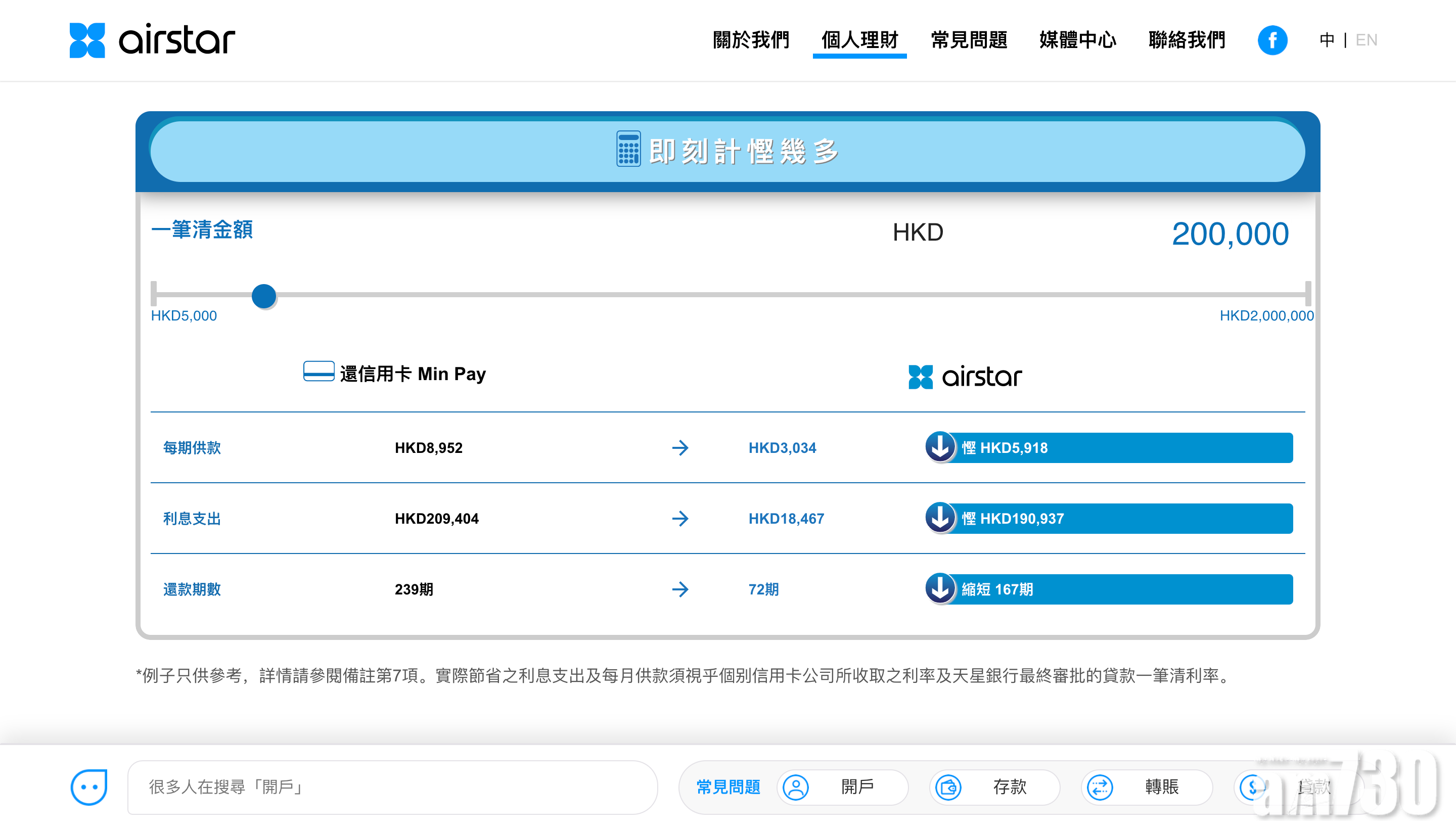Click the calculator icon in banner
Screen dimensions: 1456x830
pyautogui.click(x=628, y=150)
